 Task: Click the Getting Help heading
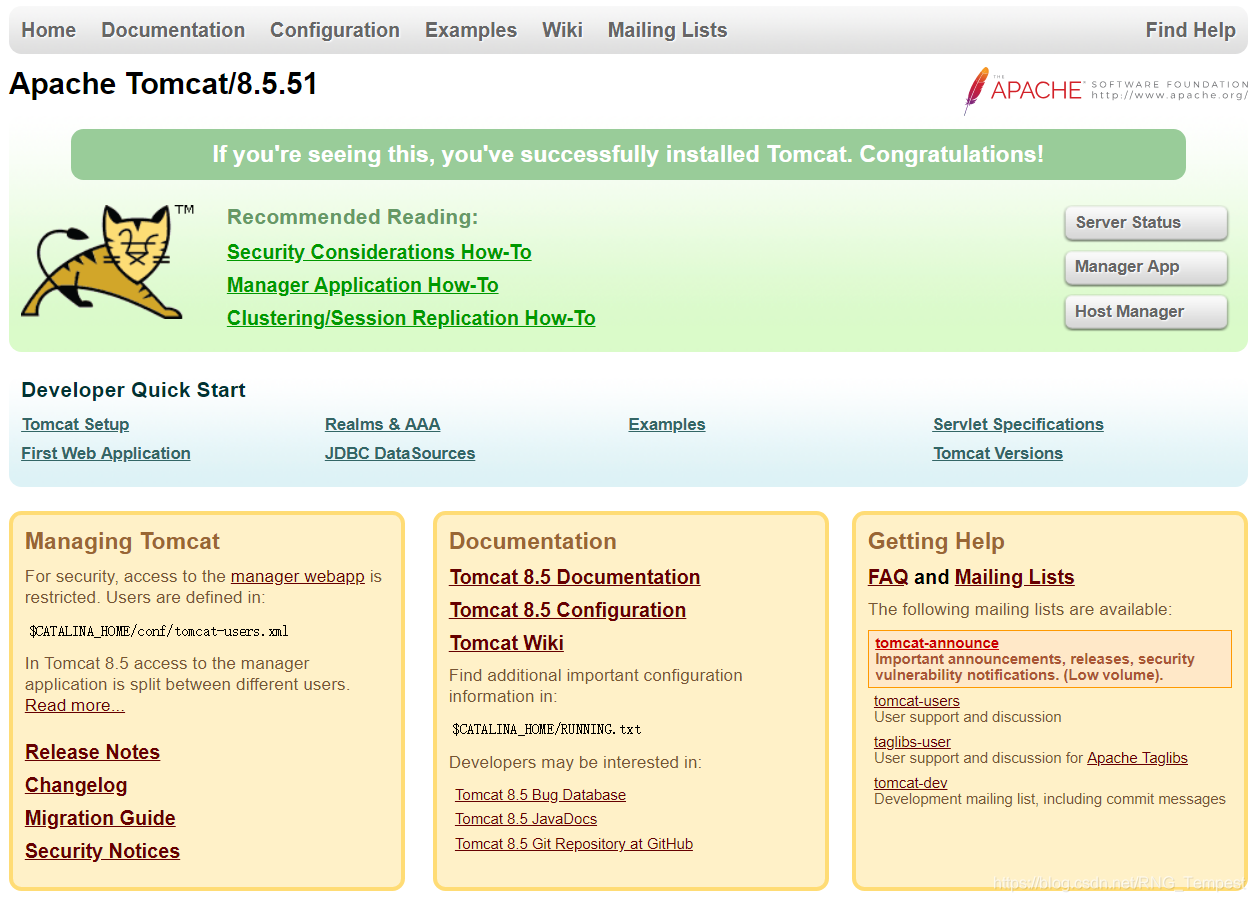pos(936,541)
